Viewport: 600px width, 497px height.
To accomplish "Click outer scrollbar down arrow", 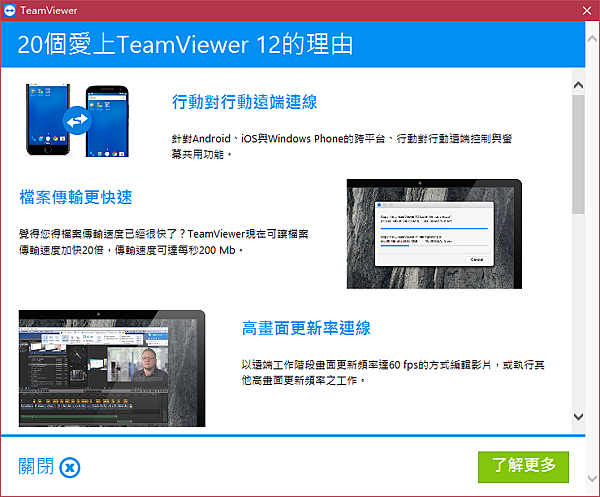I will point(592,478).
